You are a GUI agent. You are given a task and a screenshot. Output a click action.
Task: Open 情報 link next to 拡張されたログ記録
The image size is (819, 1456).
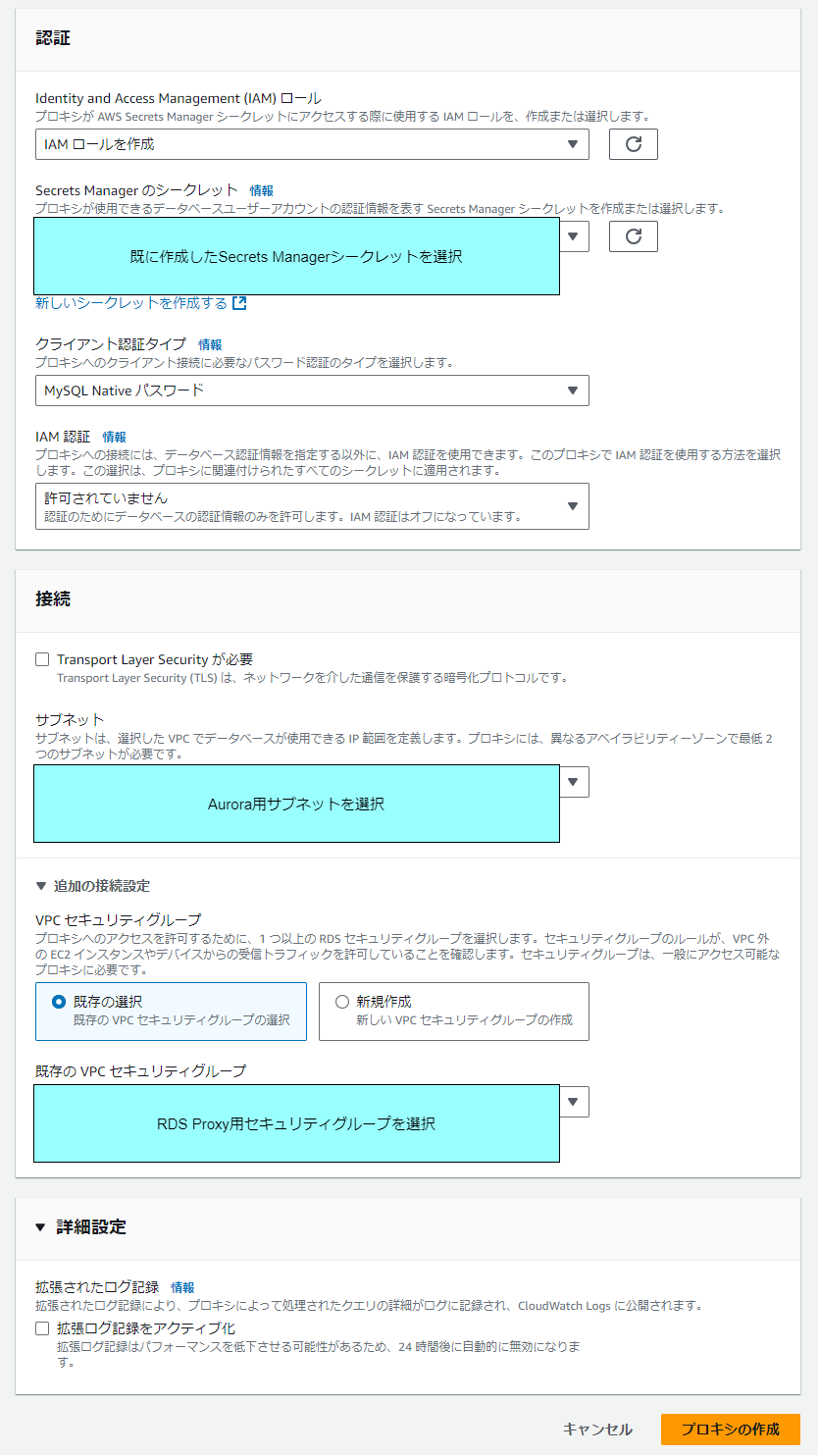(182, 1287)
